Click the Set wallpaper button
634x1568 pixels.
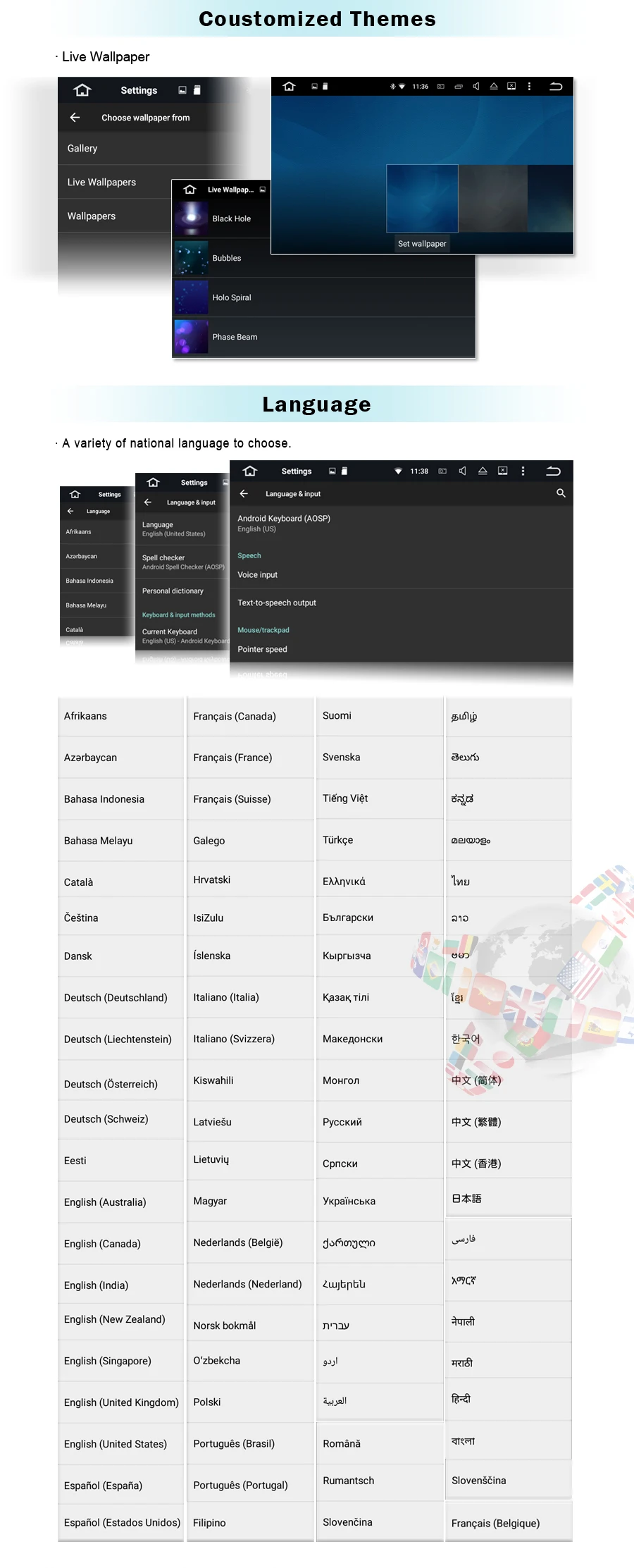click(x=422, y=244)
